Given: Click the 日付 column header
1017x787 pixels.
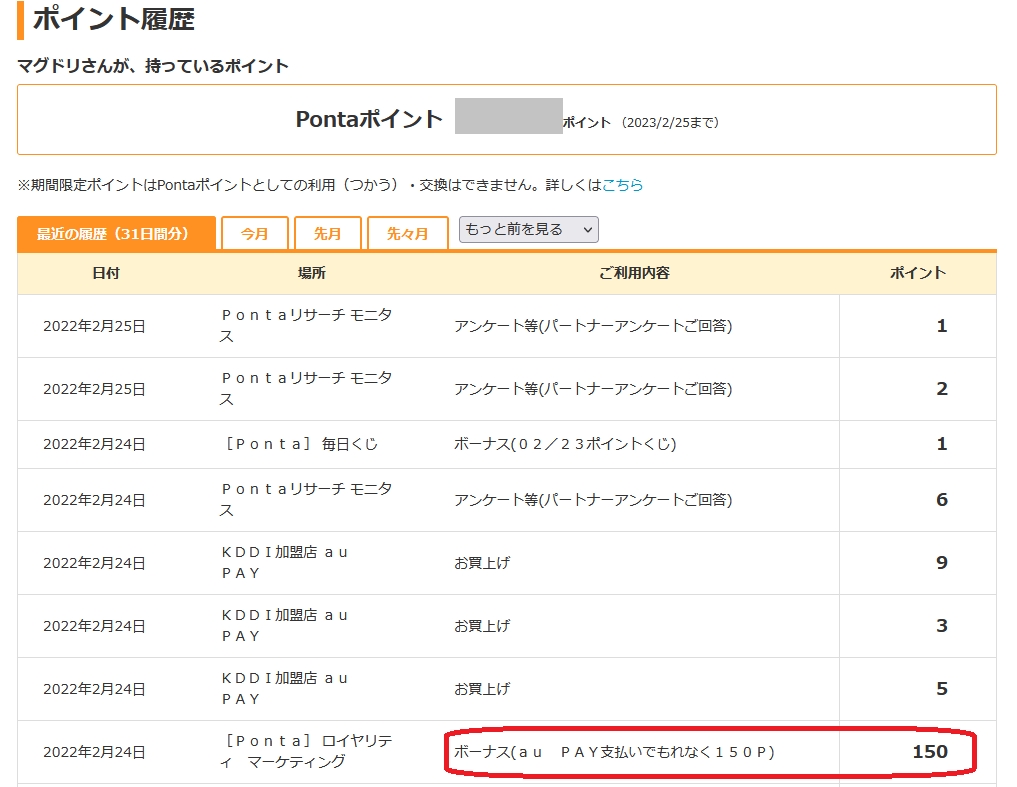Looking at the screenshot, I should [x=106, y=273].
